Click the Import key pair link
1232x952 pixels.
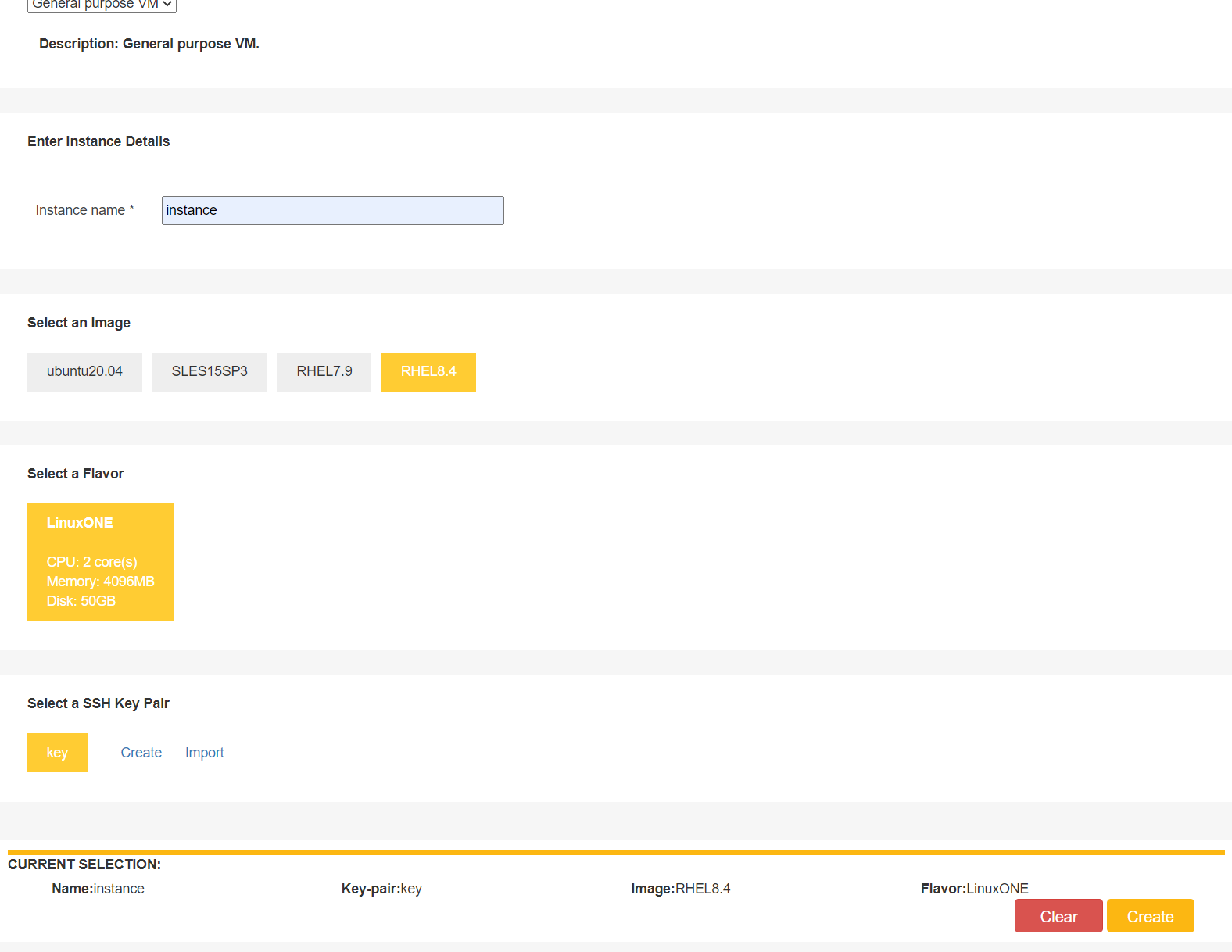(x=205, y=753)
